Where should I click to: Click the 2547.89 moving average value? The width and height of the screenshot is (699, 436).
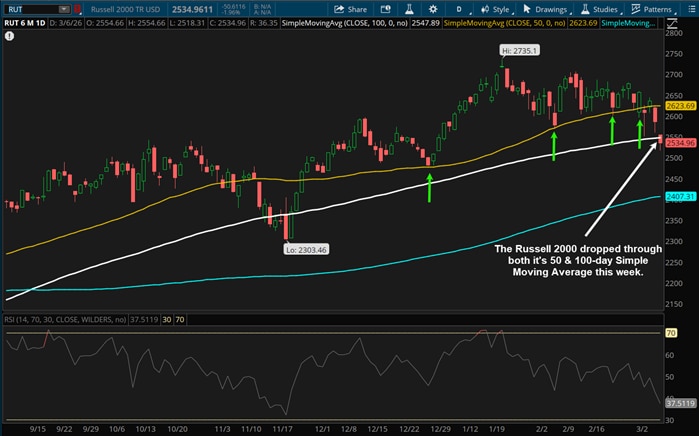tap(425, 23)
